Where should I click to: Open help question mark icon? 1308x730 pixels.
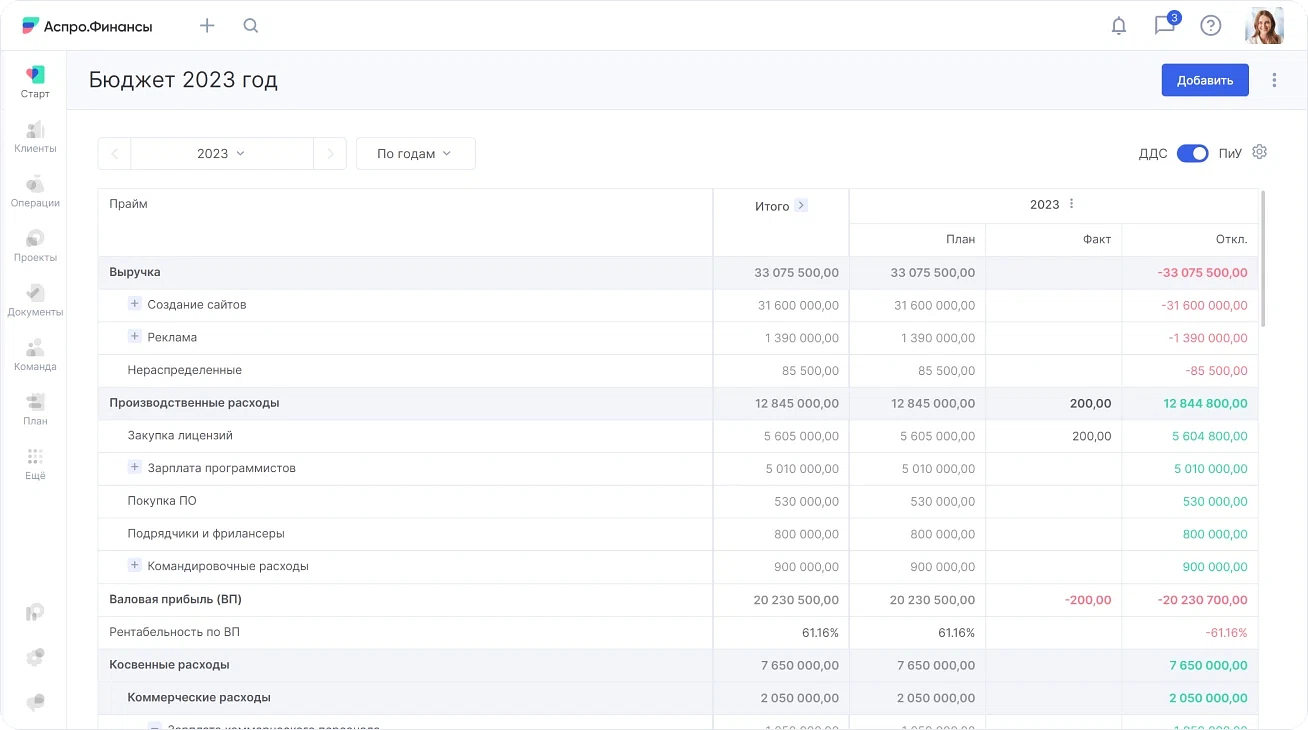click(x=1211, y=26)
